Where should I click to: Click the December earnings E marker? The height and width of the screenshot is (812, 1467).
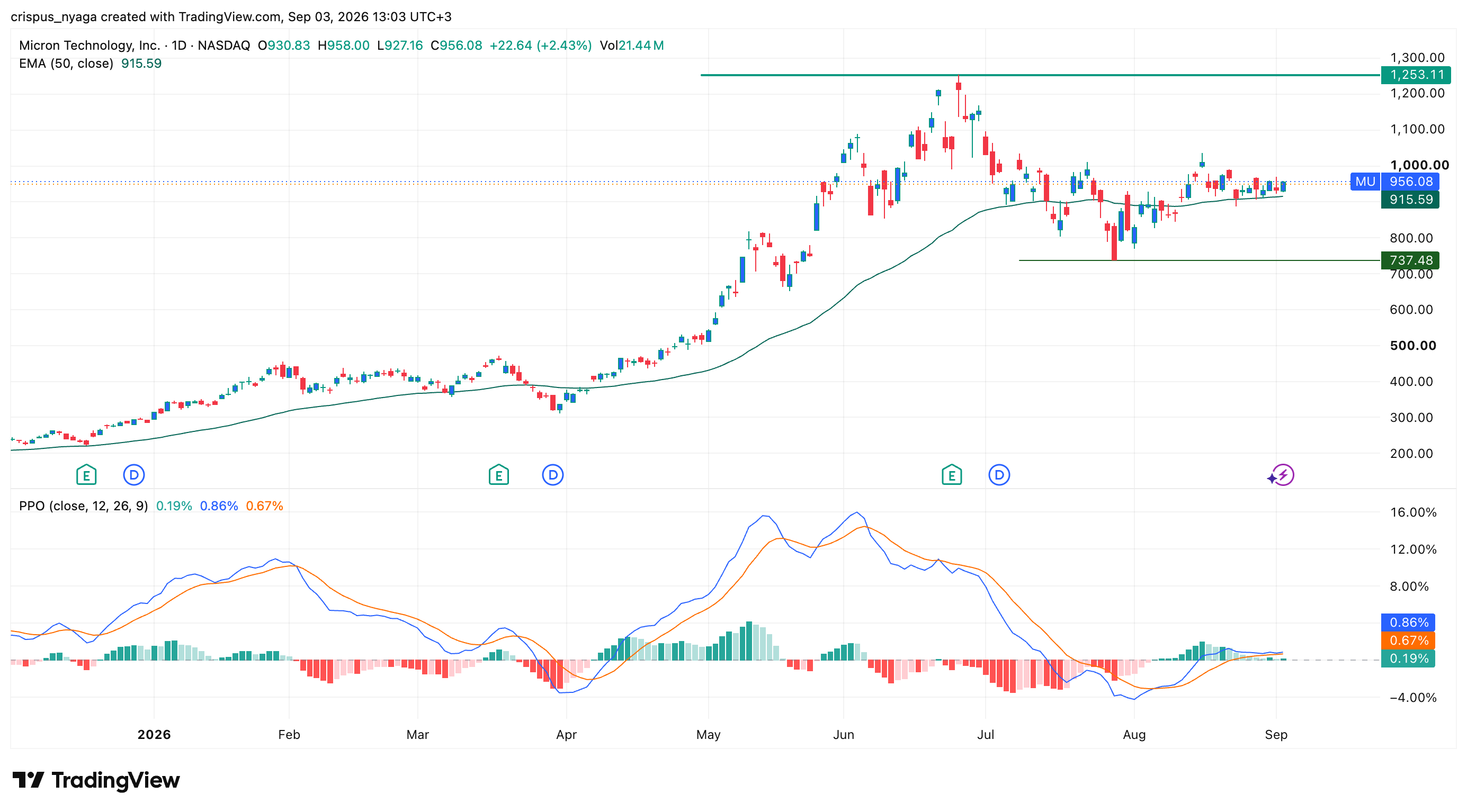pos(86,475)
